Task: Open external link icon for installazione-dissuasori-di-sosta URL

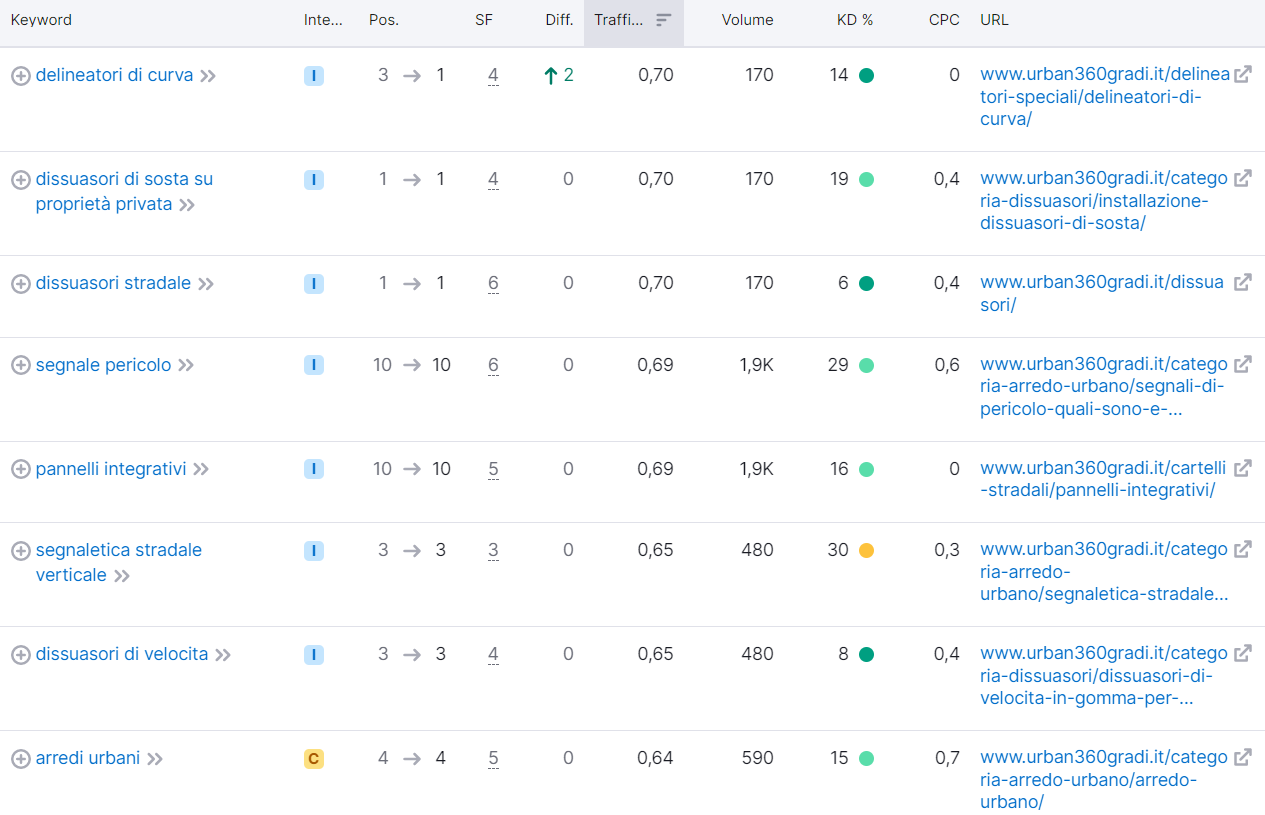Action: (1243, 178)
